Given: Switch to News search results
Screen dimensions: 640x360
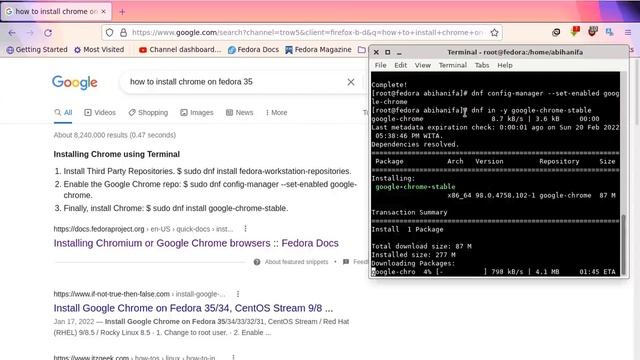Looking at the screenshot, I should pyautogui.click(x=240, y=112).
